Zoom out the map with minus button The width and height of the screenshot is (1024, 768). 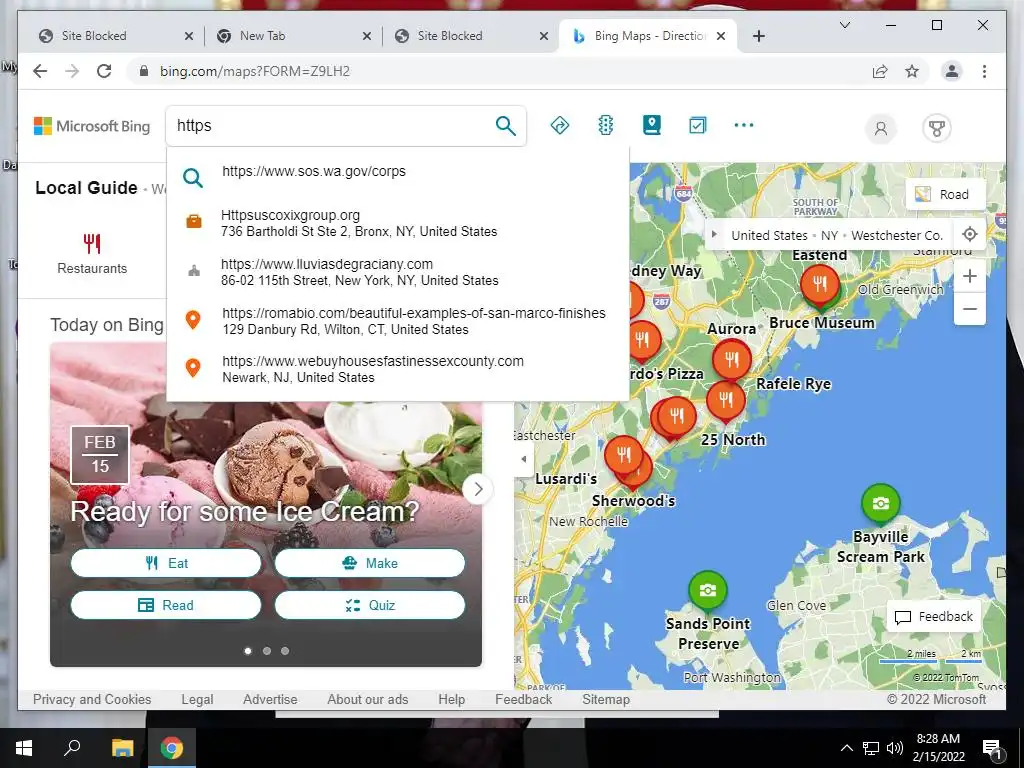pos(970,309)
